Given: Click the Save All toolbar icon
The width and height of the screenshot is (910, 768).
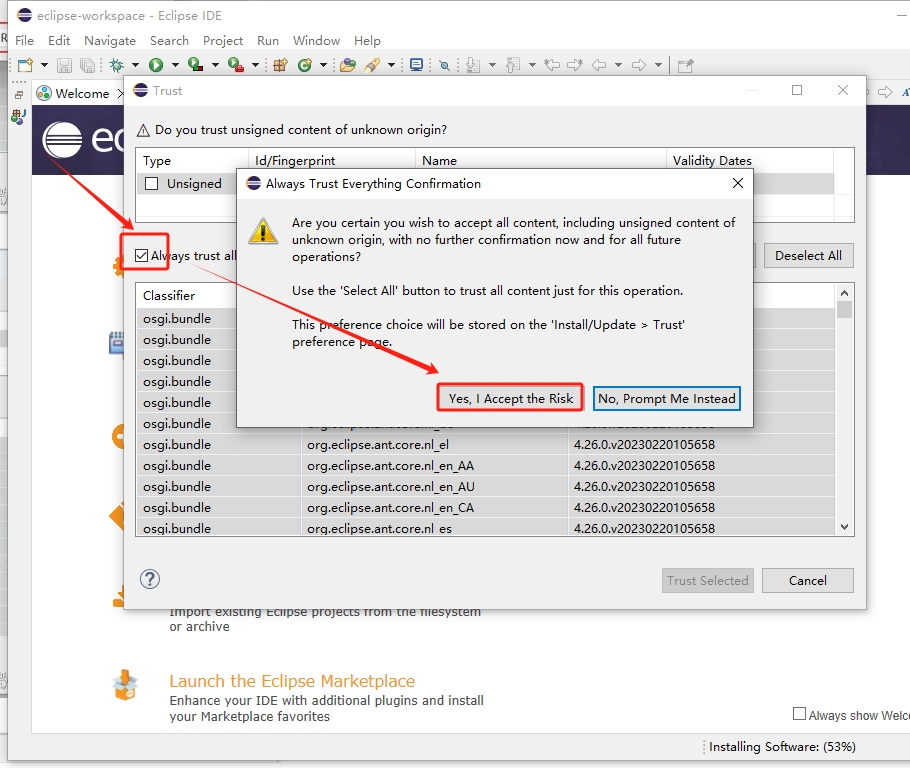Looking at the screenshot, I should point(88,65).
